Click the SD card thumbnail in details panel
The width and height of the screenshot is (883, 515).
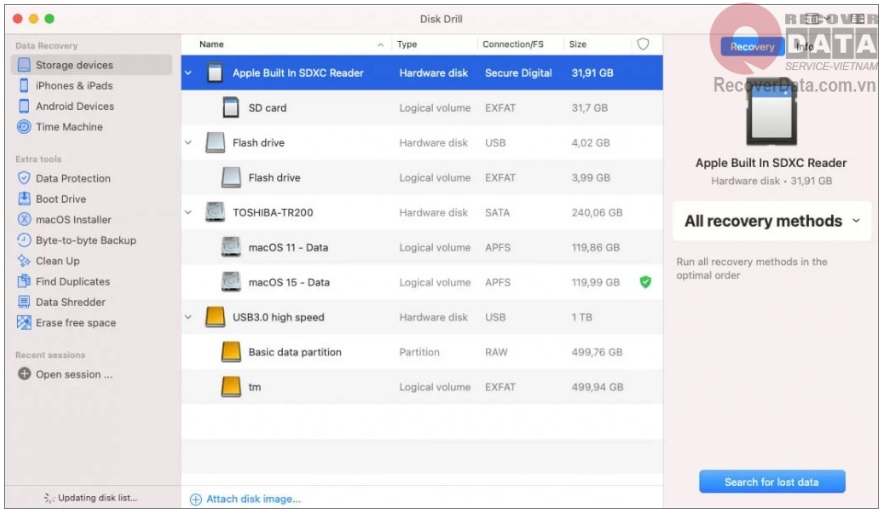(771, 114)
